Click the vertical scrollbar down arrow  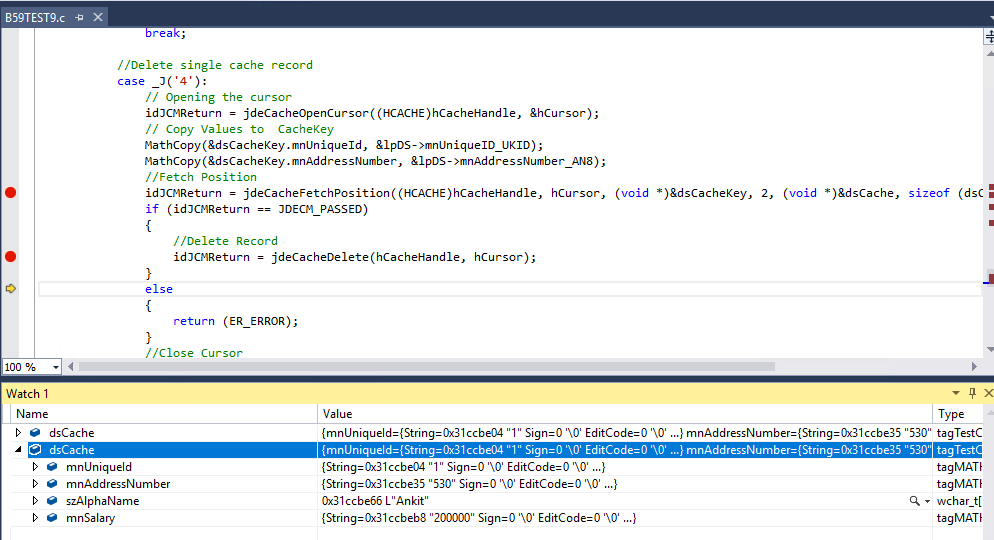click(x=990, y=349)
